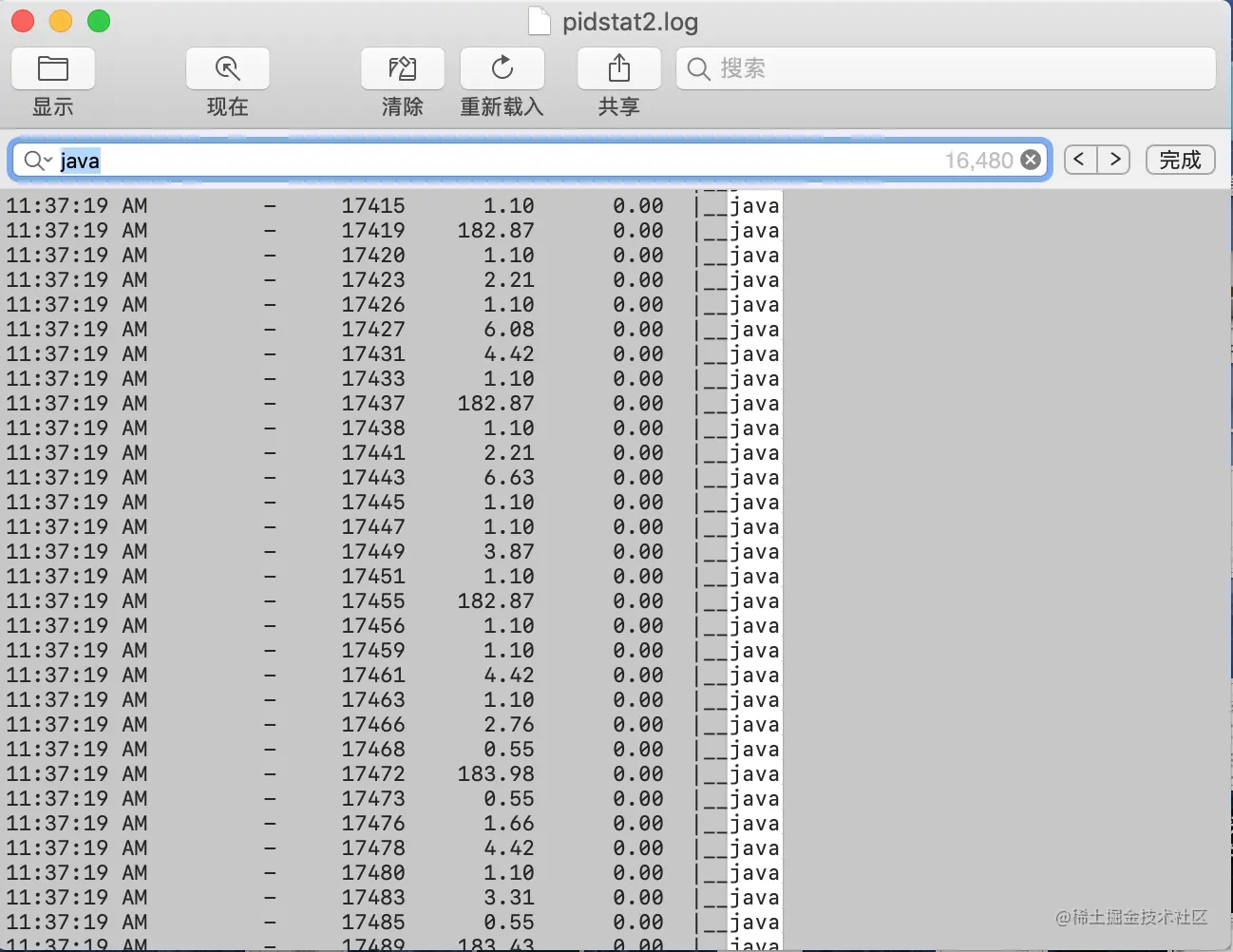Select PID value 17441
This screenshot has width=1233, height=952.
tap(373, 452)
